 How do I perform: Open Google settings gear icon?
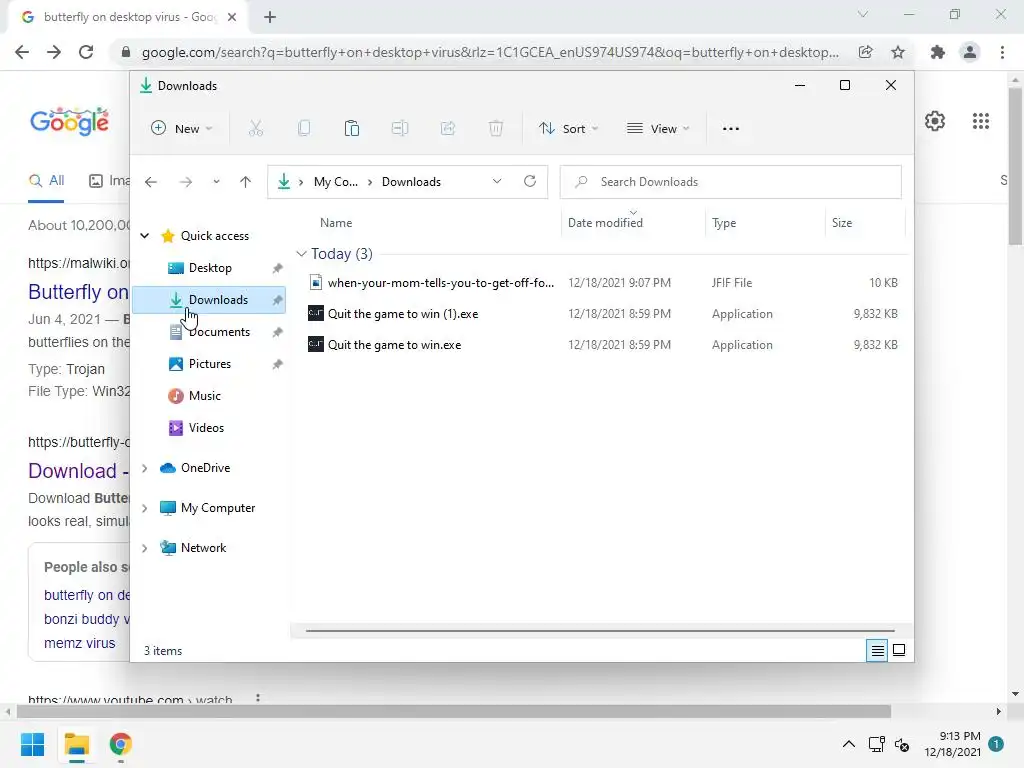(935, 121)
